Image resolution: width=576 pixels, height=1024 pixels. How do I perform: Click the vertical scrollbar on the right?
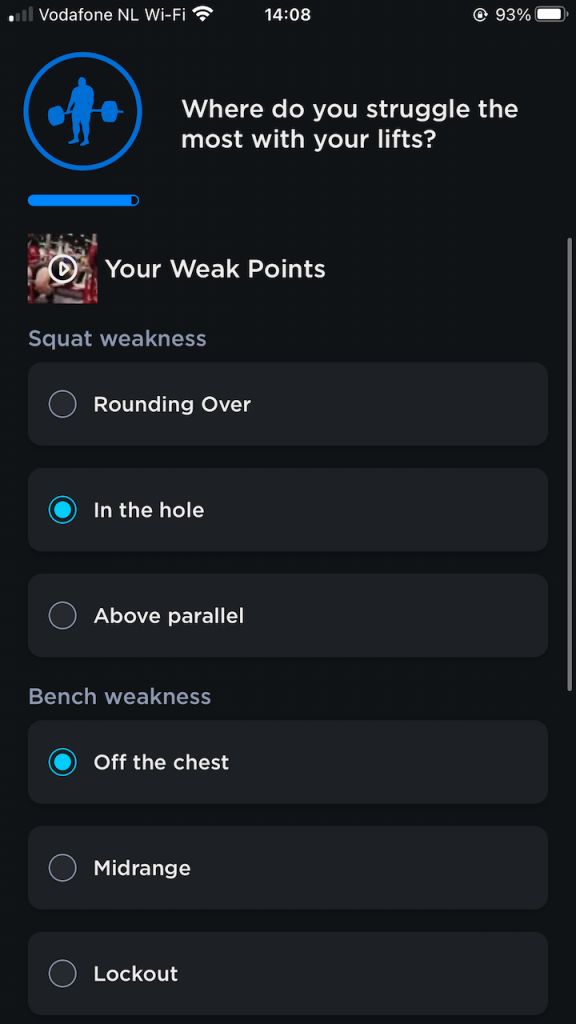(x=569, y=464)
